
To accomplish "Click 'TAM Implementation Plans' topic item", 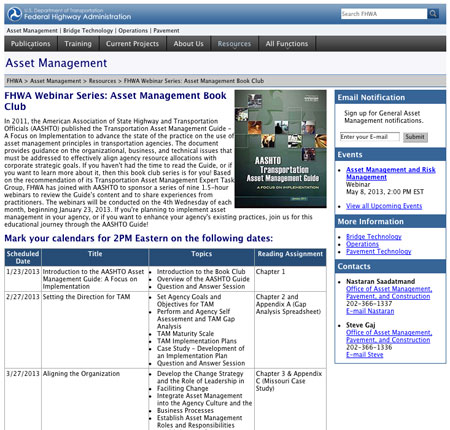I will point(197,341).
